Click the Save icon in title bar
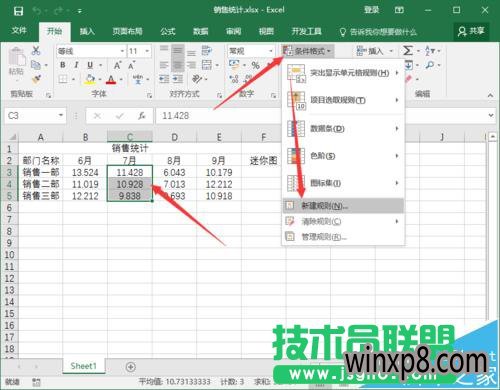Screen dimensions: 500x390 tap(18, 11)
